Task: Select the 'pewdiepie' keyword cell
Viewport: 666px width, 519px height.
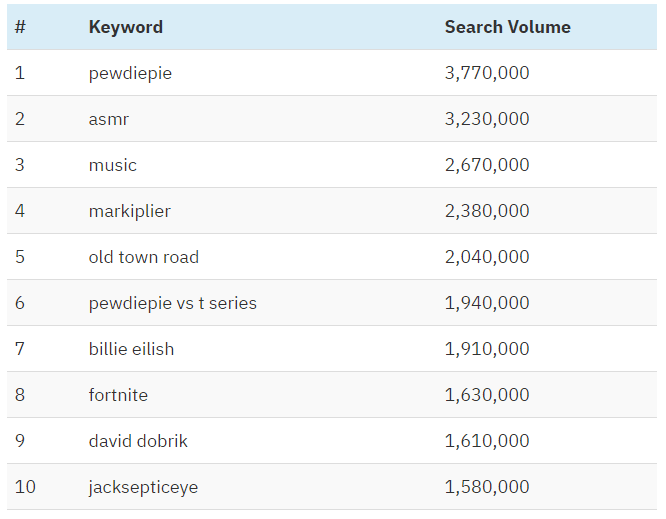Action: 130,73
